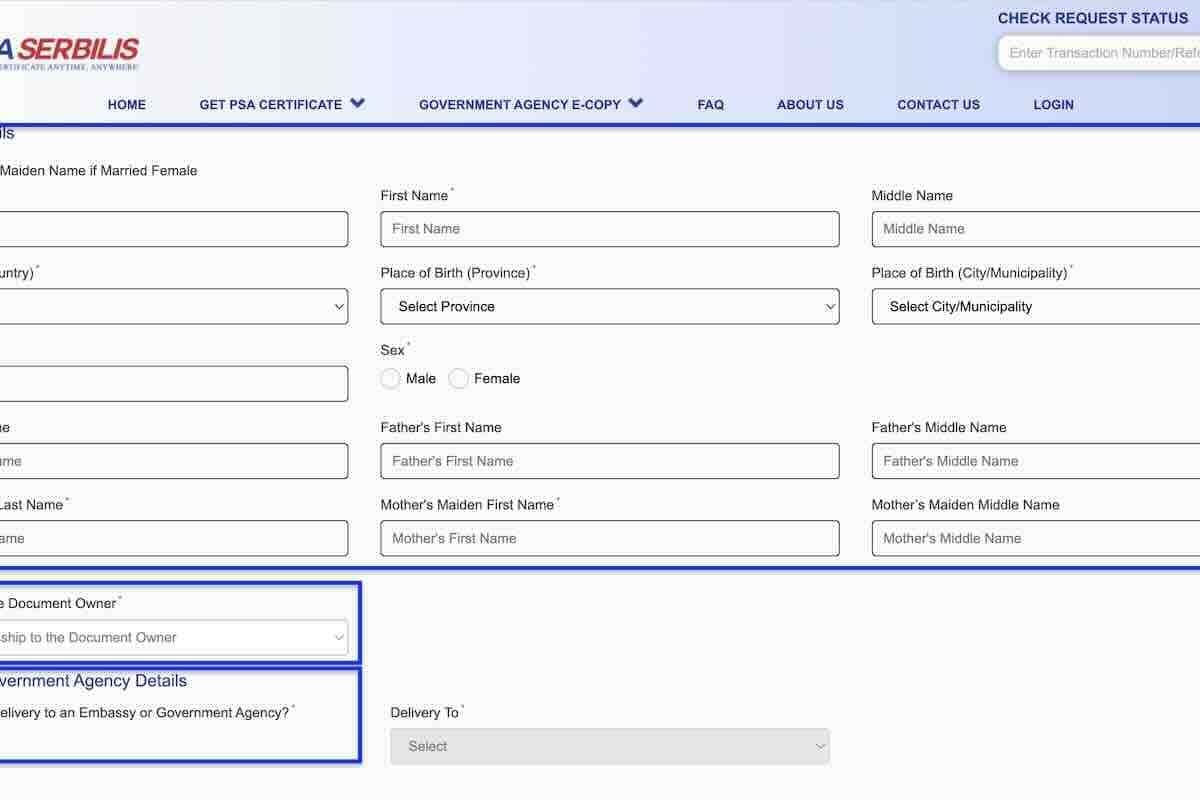Expand the Government Agency E-Copy chevron
The width and height of the screenshot is (1200, 800).
pyautogui.click(x=636, y=104)
